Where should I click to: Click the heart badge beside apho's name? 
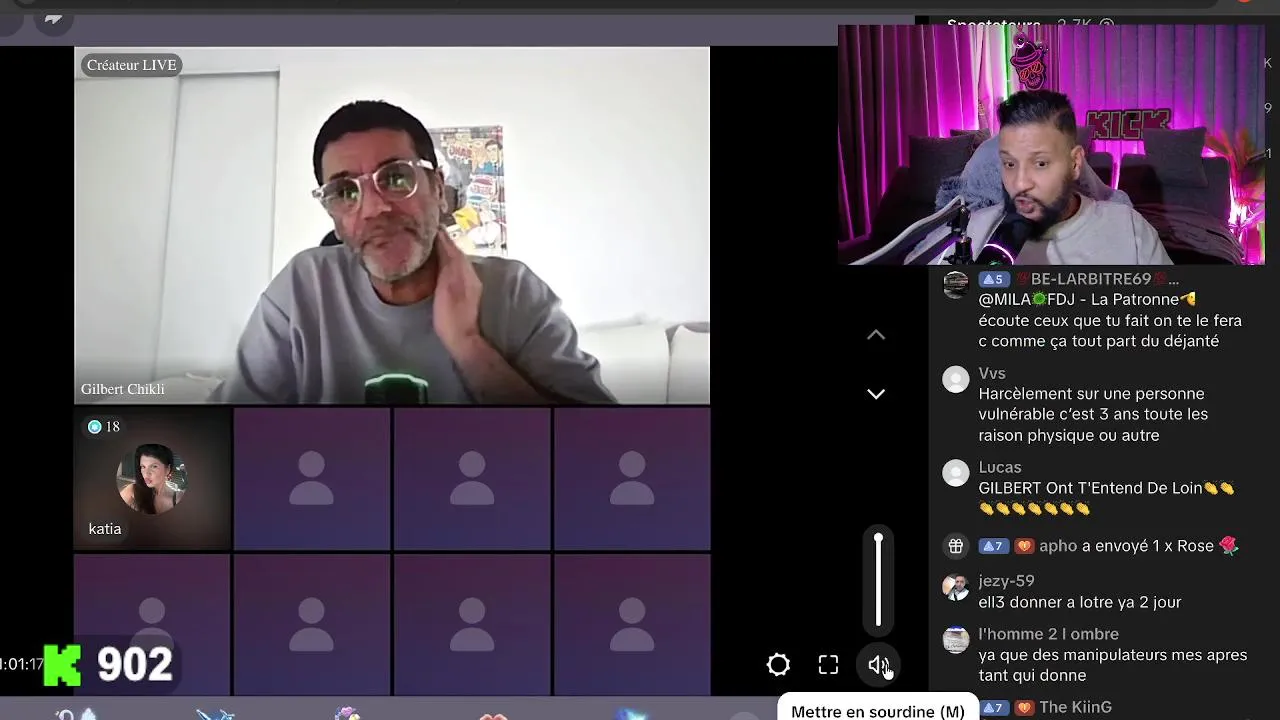(1024, 546)
